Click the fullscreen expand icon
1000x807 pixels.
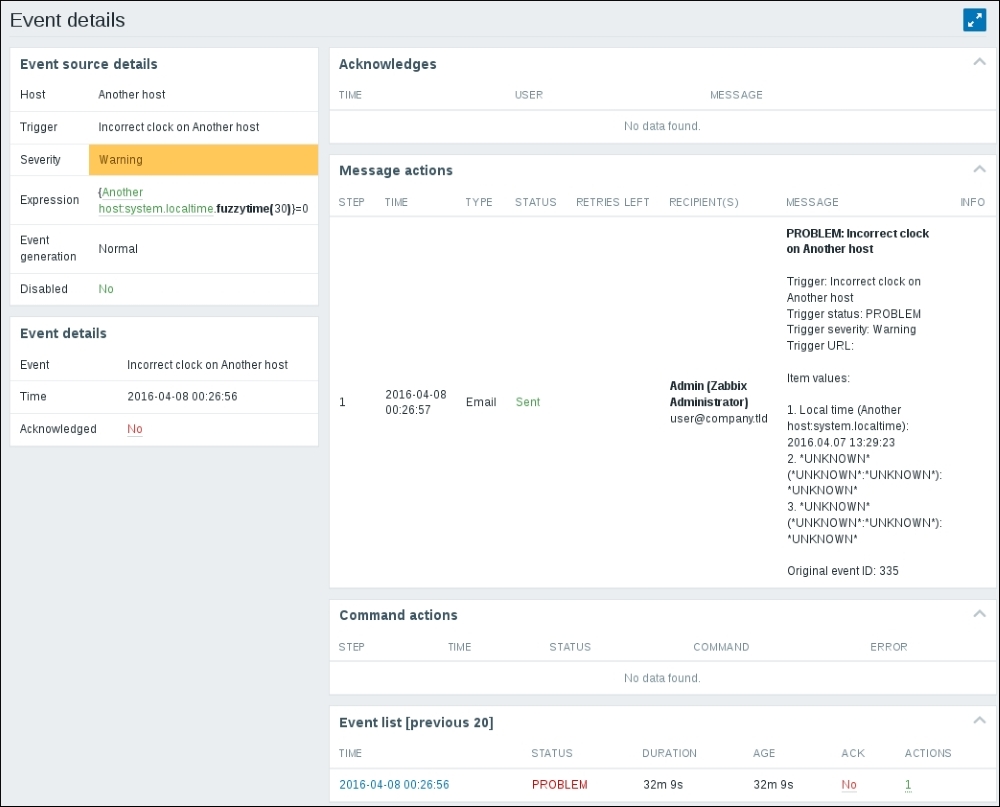click(974, 20)
